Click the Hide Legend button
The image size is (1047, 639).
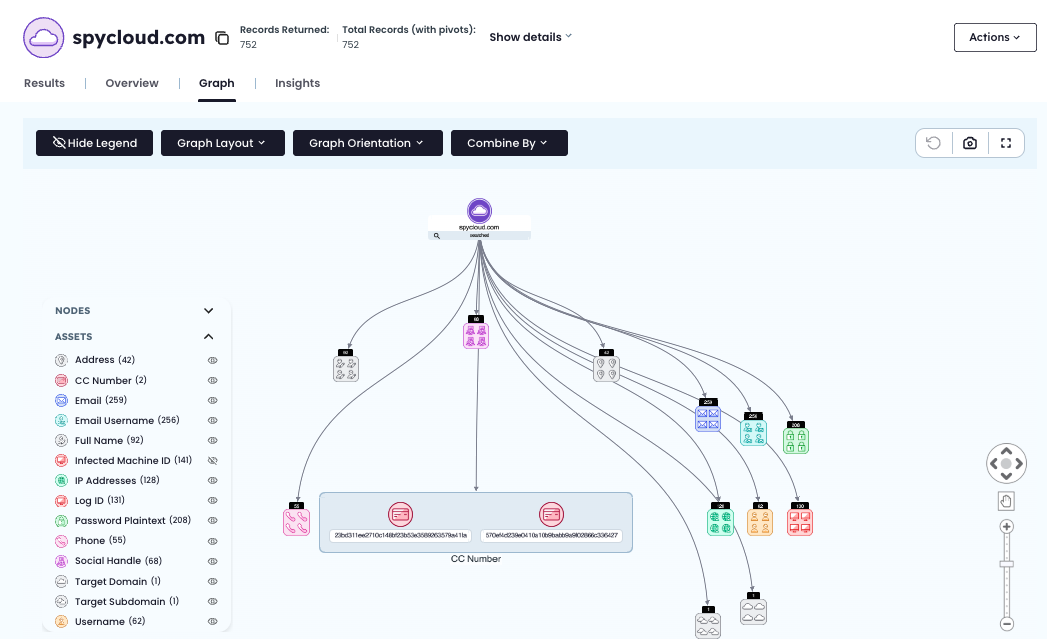click(94, 143)
